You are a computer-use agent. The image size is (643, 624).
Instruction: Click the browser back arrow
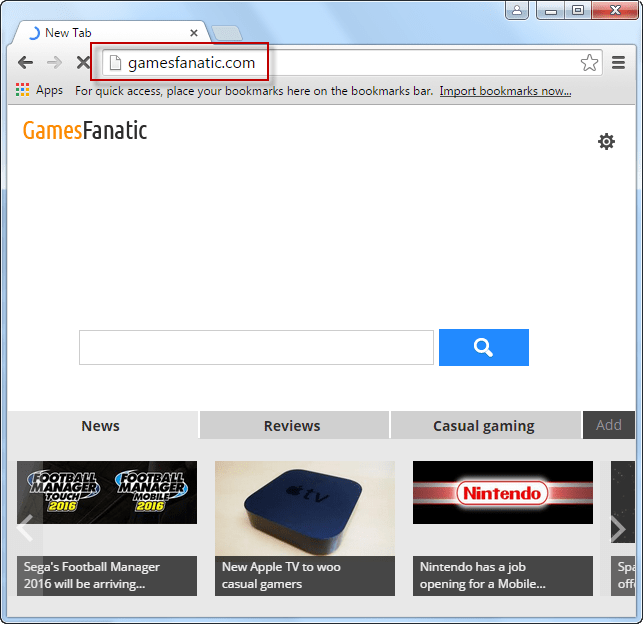pyautogui.click(x=25, y=63)
